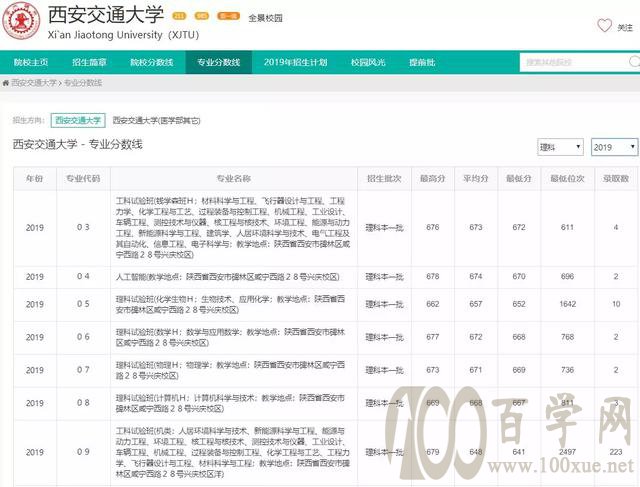Click lowest rank 768 cell
Viewport: 640px width, 487px height.
tap(567, 337)
